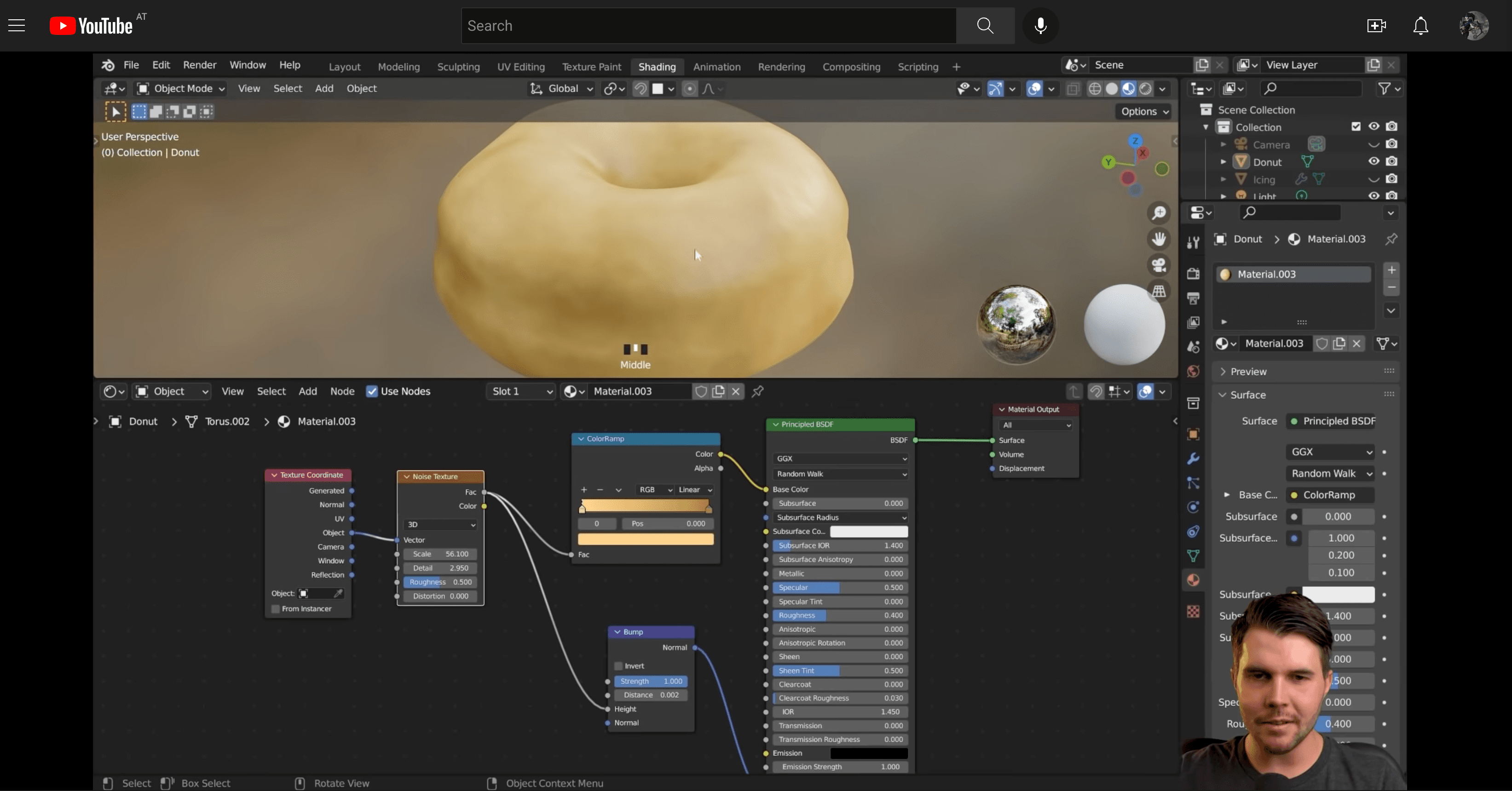This screenshot has height=791, width=1512.
Task: Click the YouTube search magnifier button
Action: [x=985, y=26]
